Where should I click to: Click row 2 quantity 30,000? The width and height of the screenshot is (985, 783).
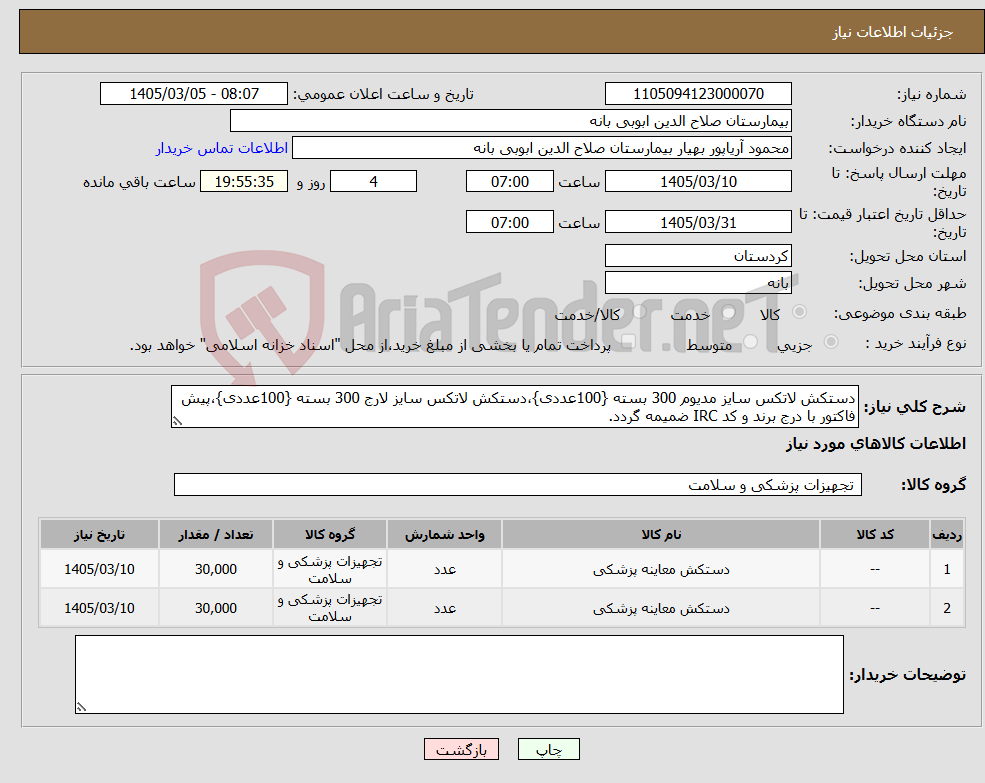point(215,608)
